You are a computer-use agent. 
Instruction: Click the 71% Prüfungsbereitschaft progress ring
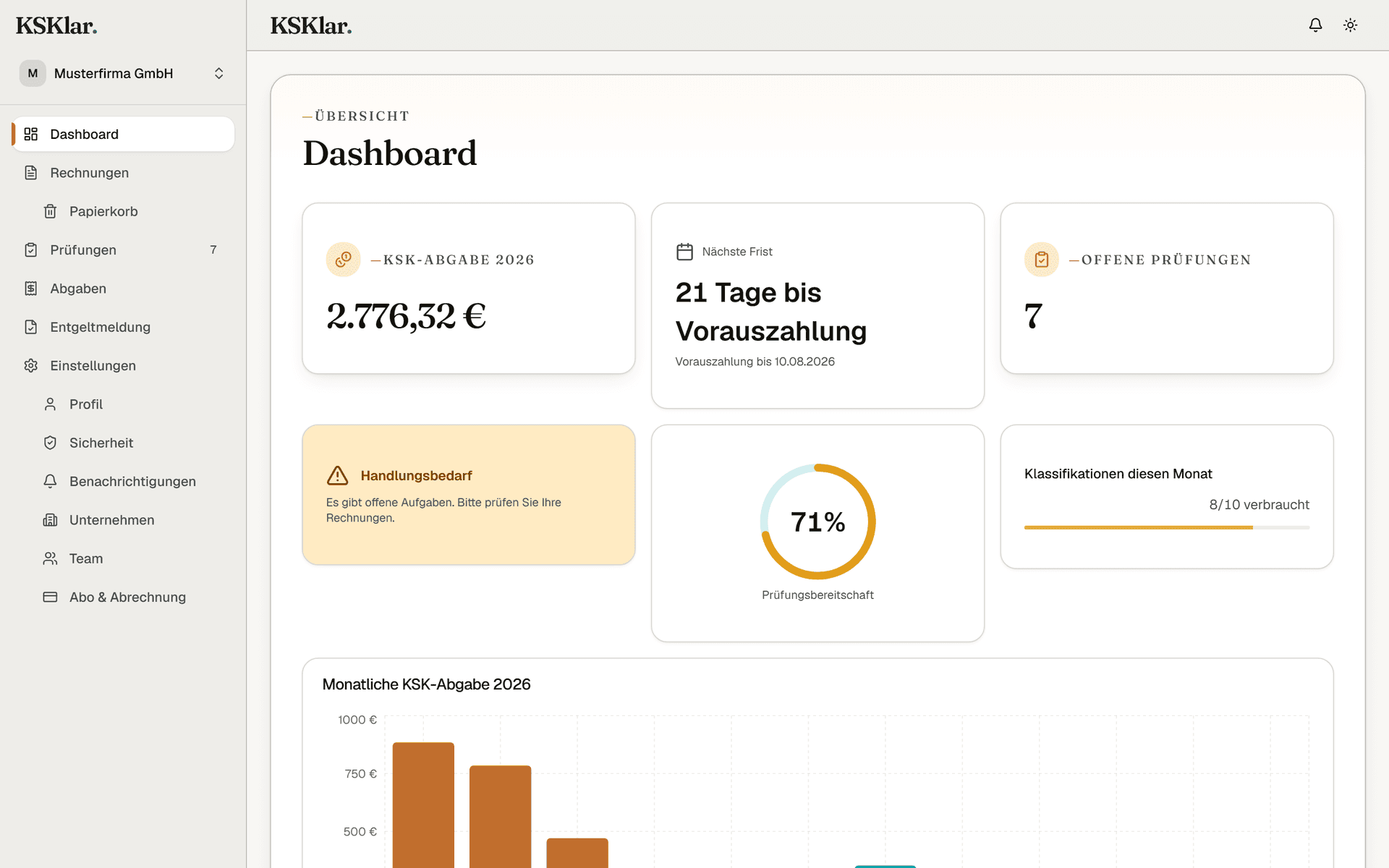click(x=817, y=522)
